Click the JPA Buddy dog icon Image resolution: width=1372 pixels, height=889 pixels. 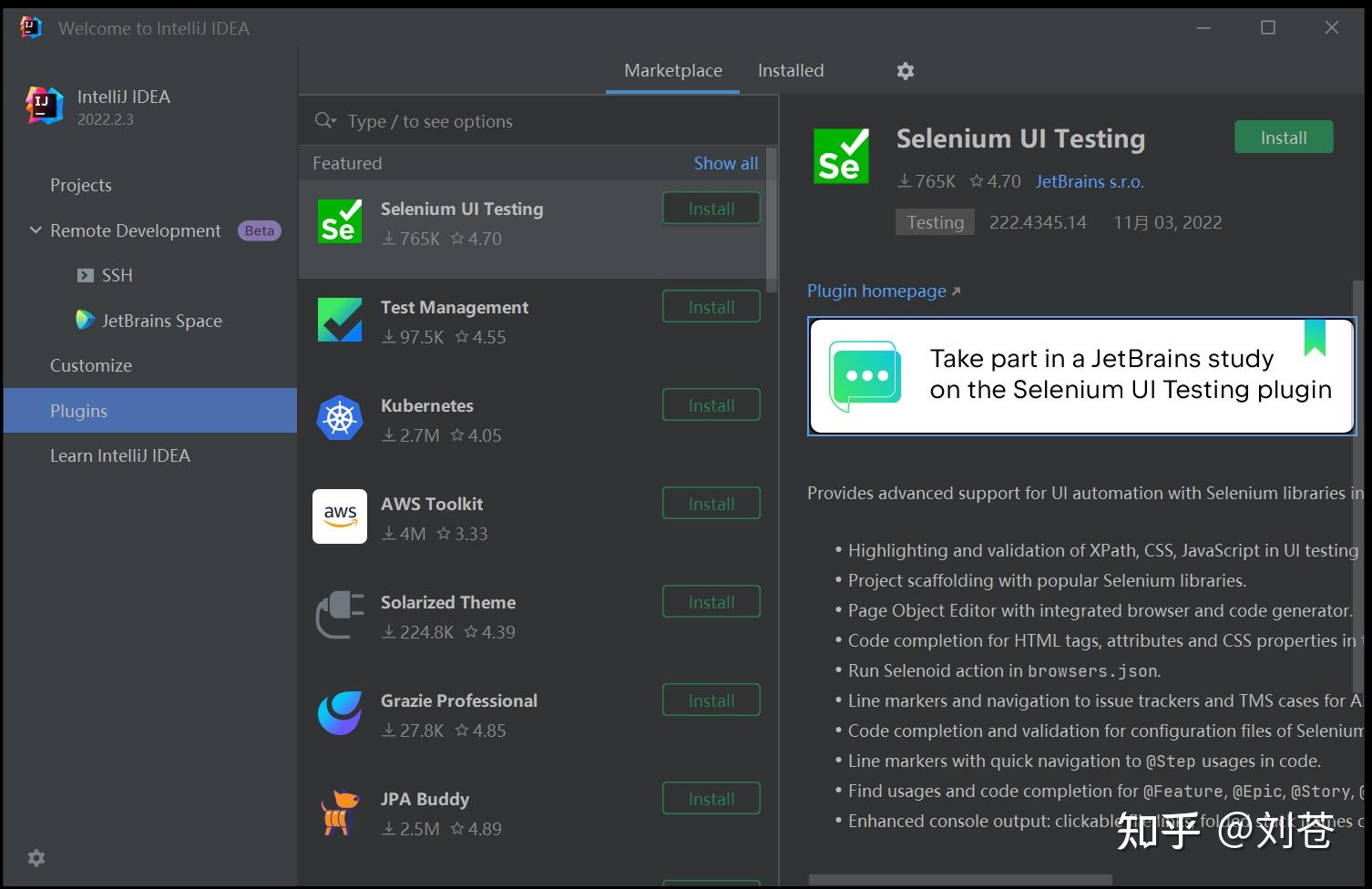pos(339,812)
